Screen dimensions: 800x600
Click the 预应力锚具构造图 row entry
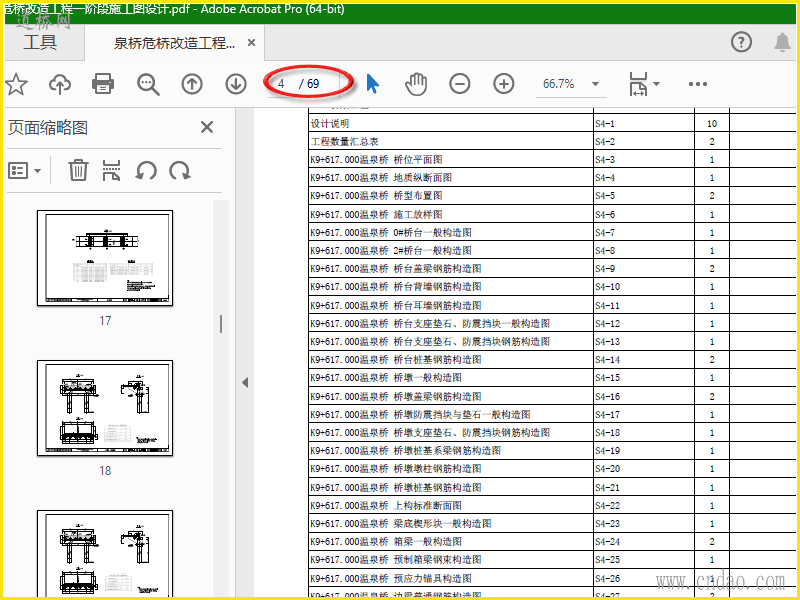click(391, 578)
